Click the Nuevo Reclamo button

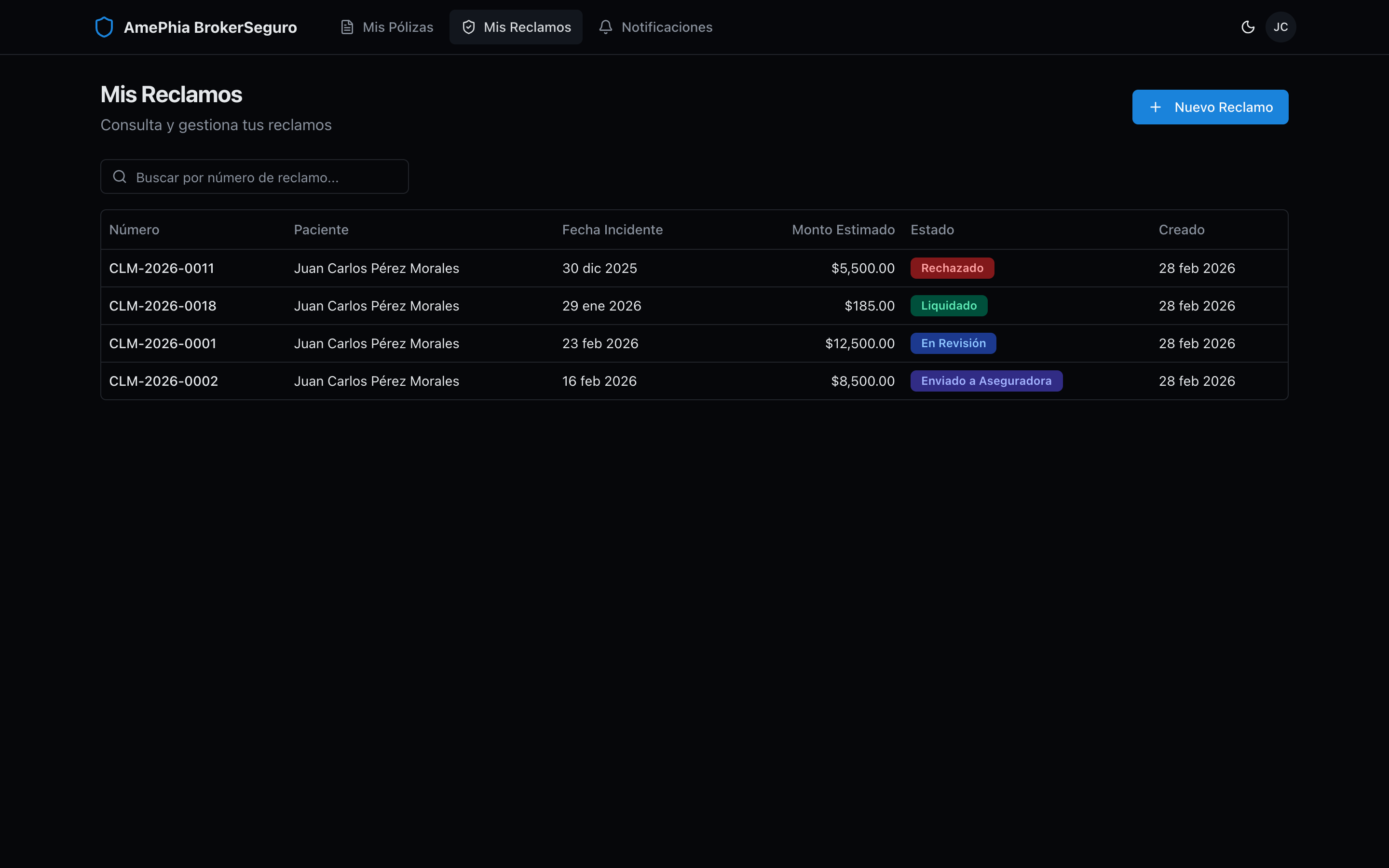[x=1210, y=107]
